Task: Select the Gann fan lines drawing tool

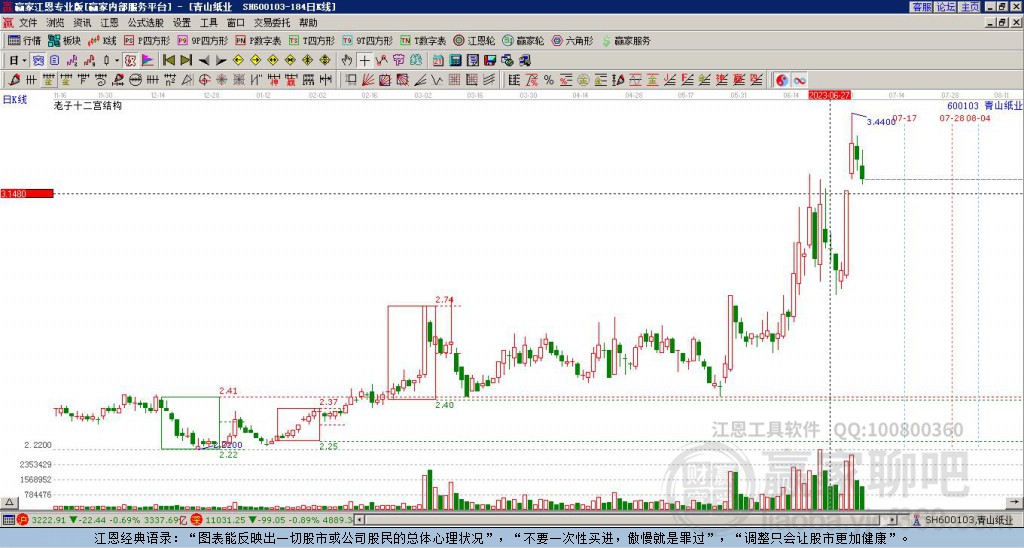Action: [x=368, y=80]
